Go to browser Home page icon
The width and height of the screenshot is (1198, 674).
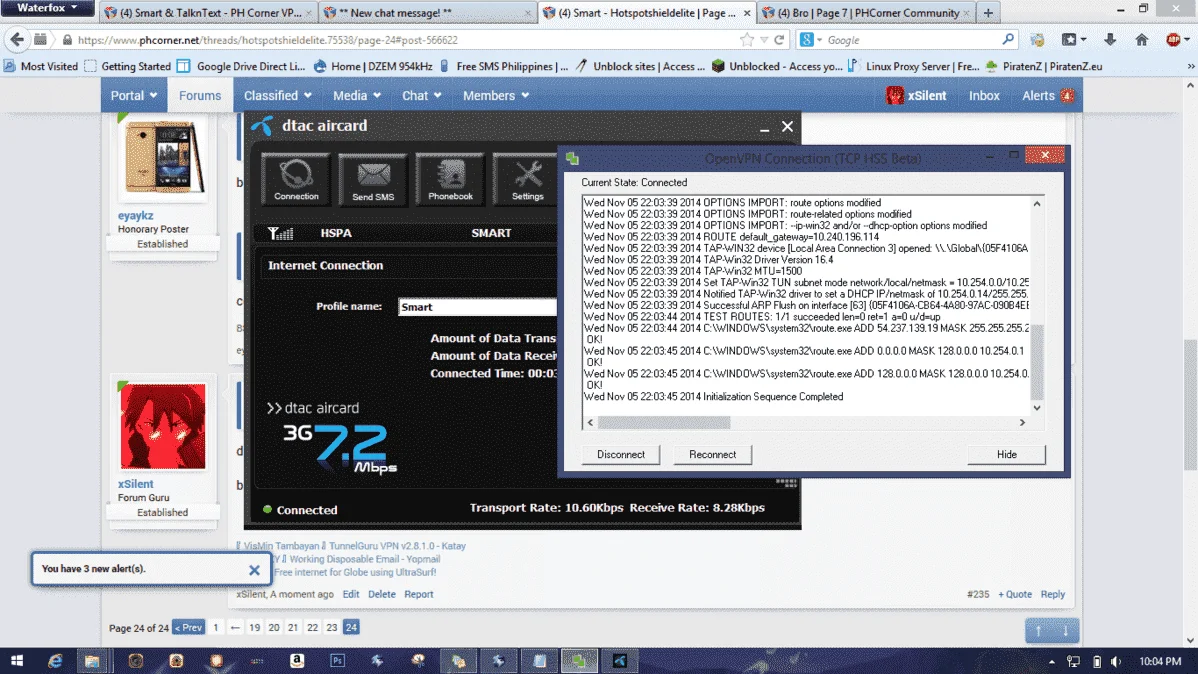(1141, 40)
